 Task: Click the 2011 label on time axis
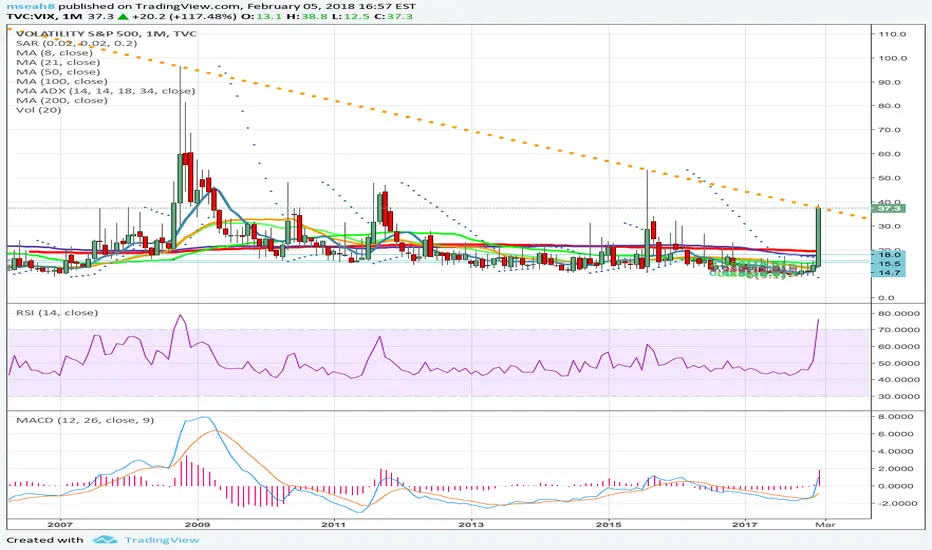(x=334, y=524)
